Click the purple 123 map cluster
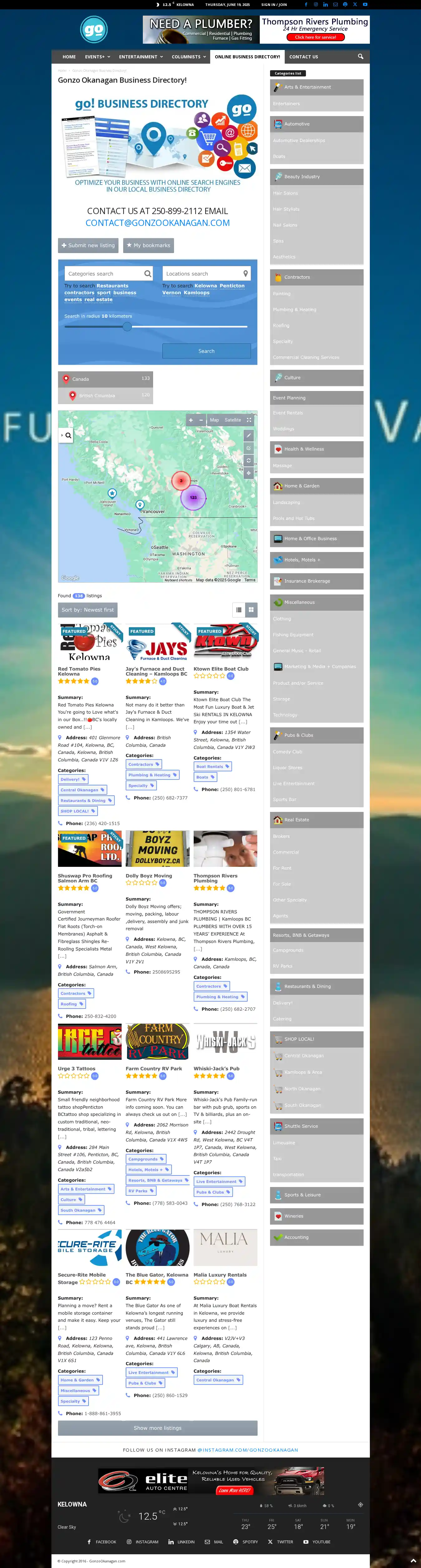Screen dimensions: 421x1568 (193, 497)
